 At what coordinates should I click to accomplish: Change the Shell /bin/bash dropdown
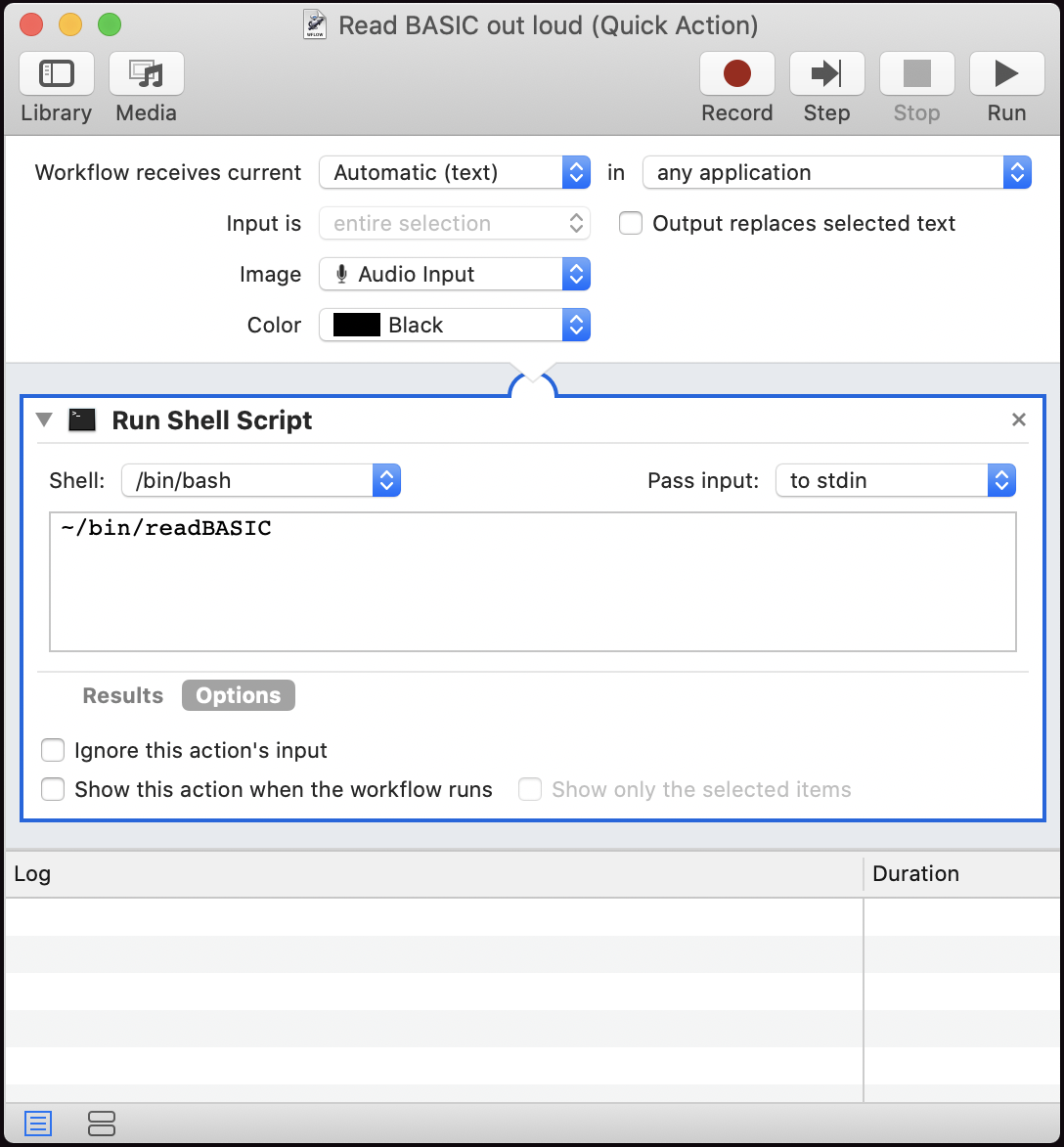coord(261,481)
